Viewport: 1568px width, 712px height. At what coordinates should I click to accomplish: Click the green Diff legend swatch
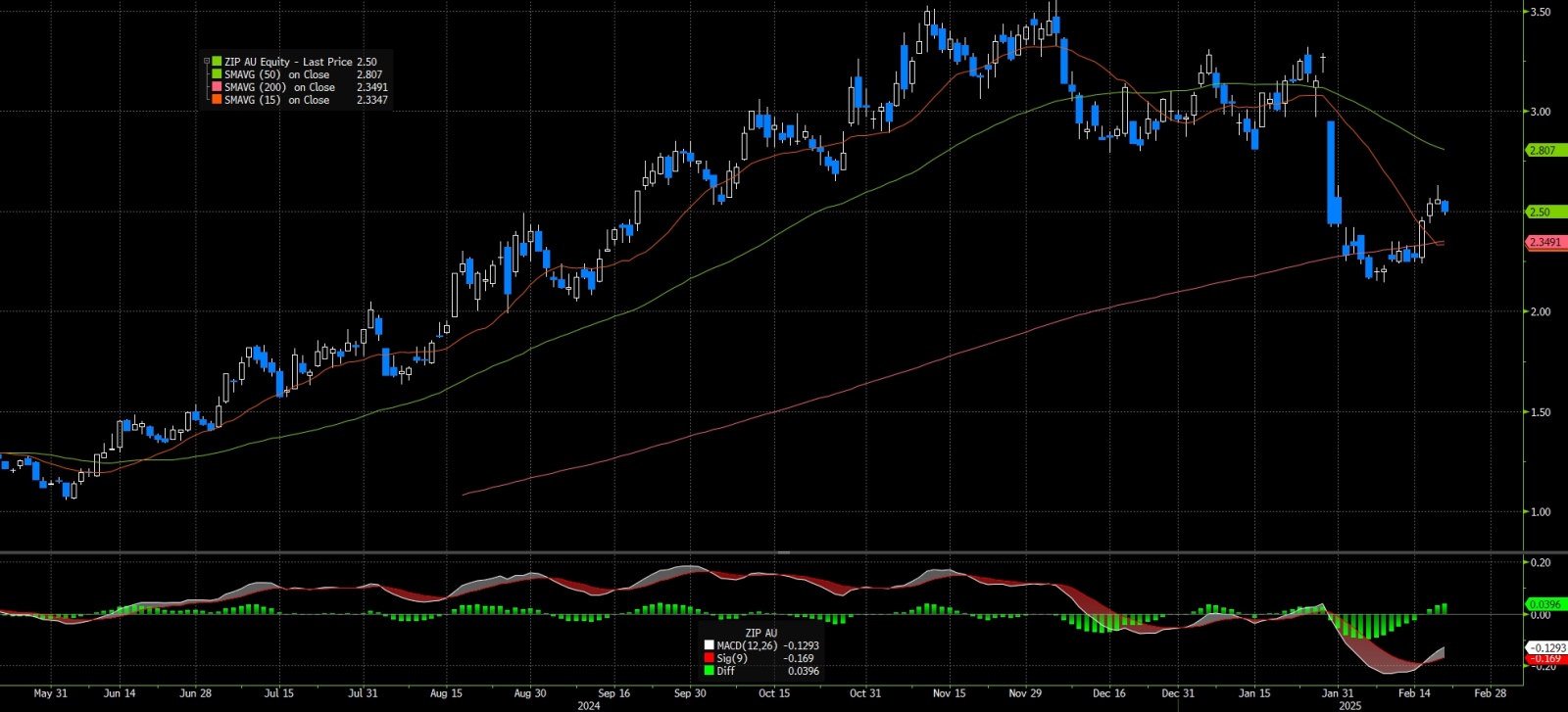710,671
